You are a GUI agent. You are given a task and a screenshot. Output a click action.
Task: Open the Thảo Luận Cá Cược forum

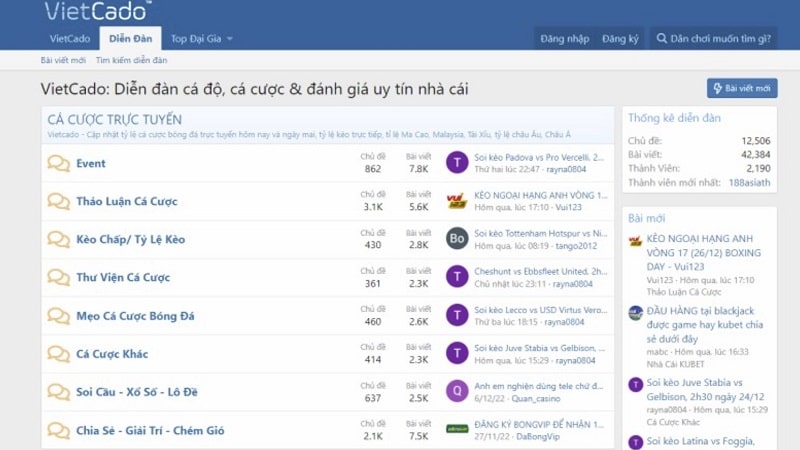[x=127, y=202]
